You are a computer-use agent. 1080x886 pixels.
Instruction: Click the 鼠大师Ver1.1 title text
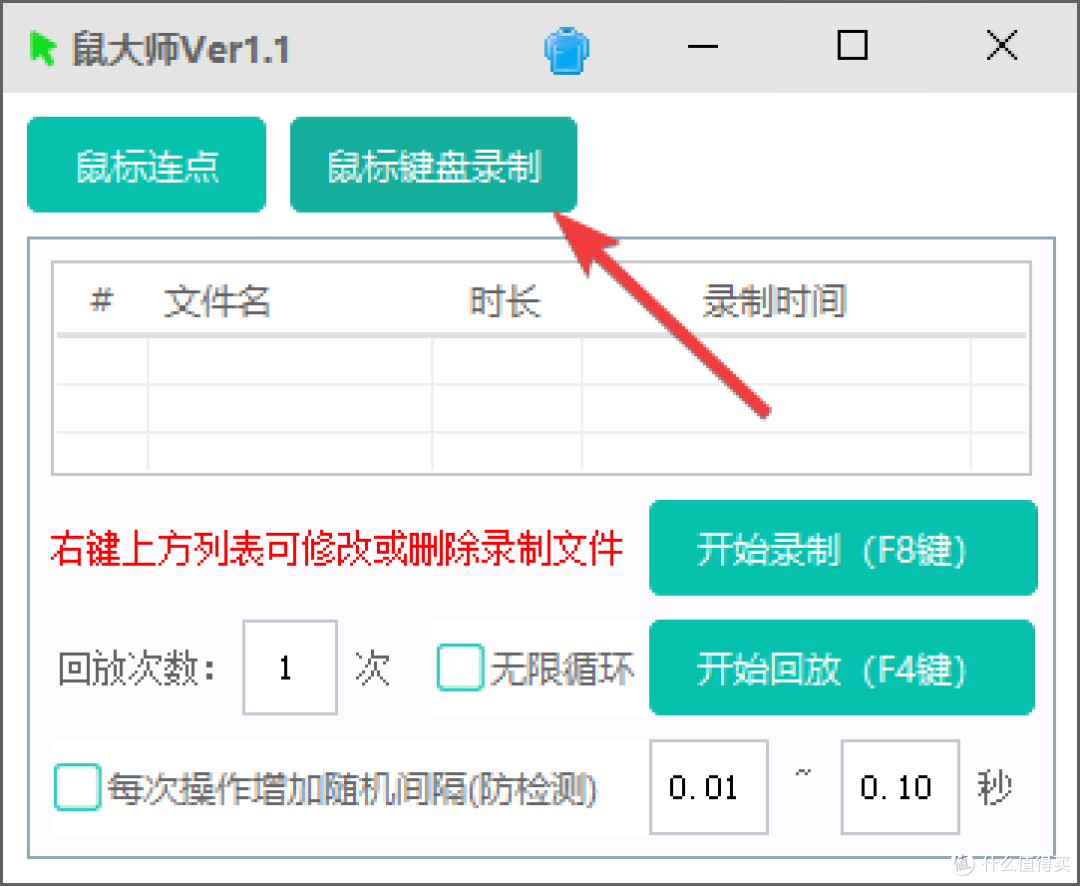click(x=180, y=50)
